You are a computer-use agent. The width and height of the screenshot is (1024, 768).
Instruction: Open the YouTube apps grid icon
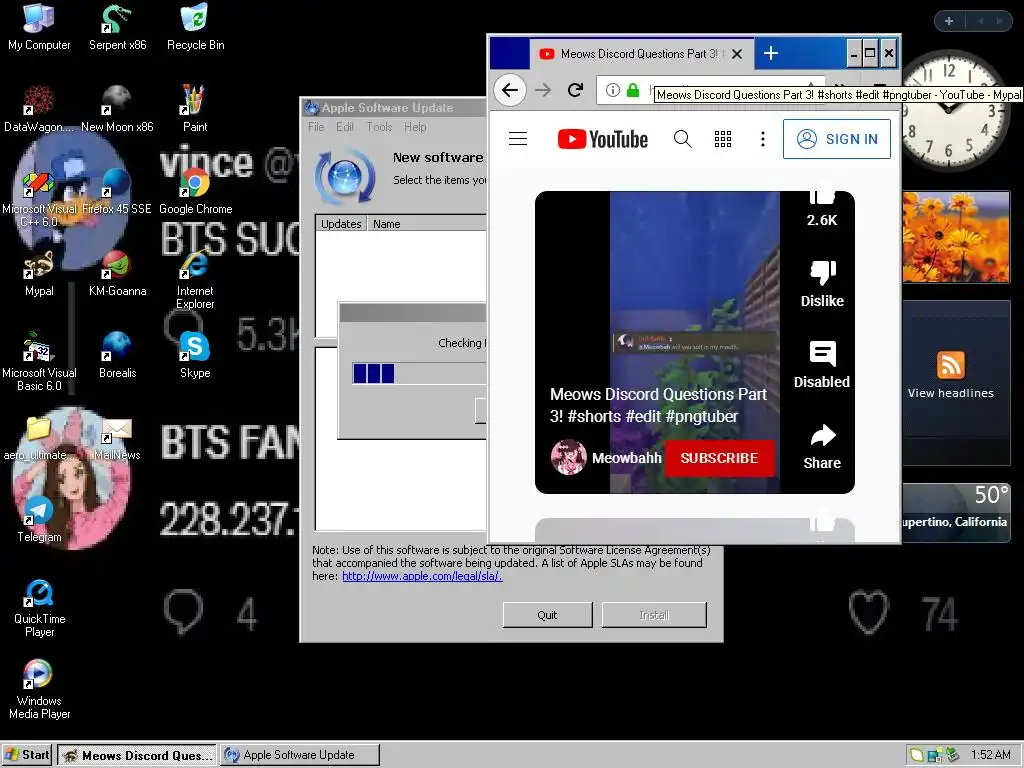point(722,138)
